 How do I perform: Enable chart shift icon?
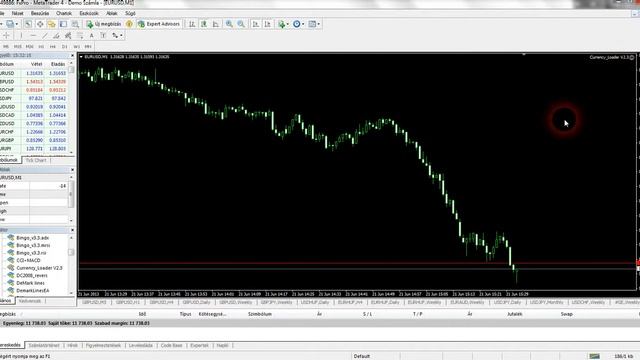267,24
